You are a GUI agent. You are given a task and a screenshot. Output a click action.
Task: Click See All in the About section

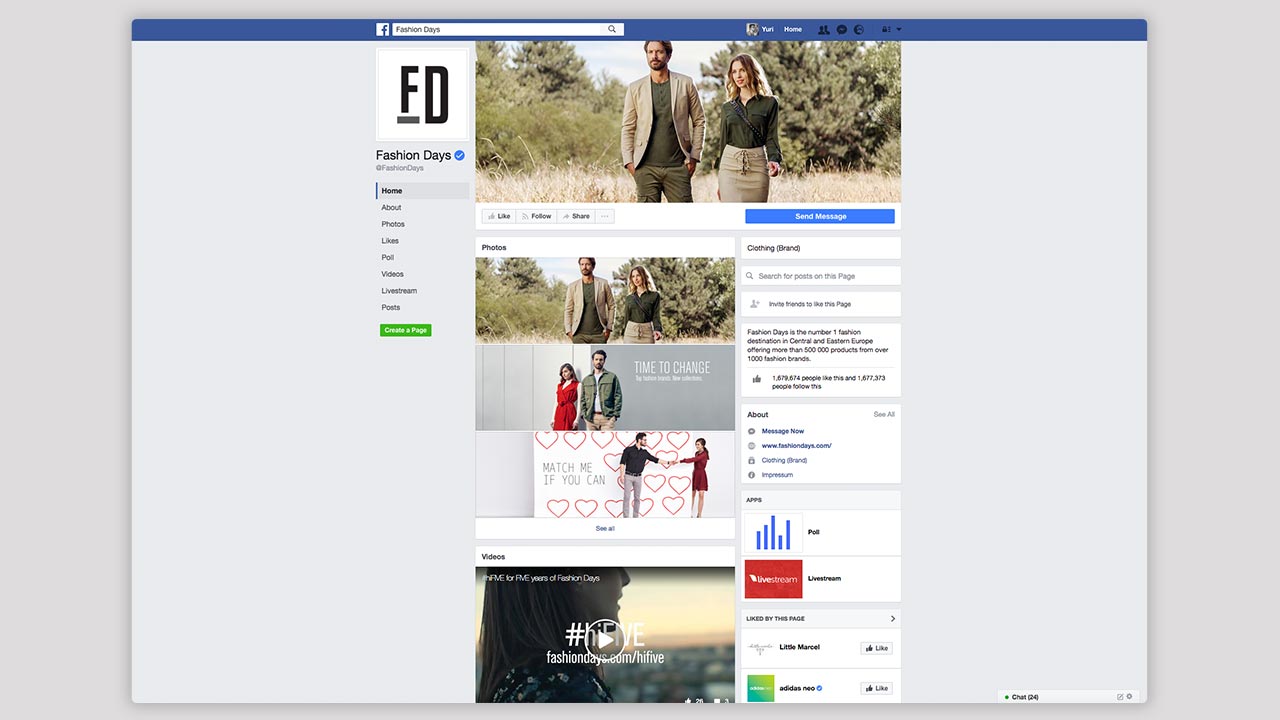click(884, 414)
